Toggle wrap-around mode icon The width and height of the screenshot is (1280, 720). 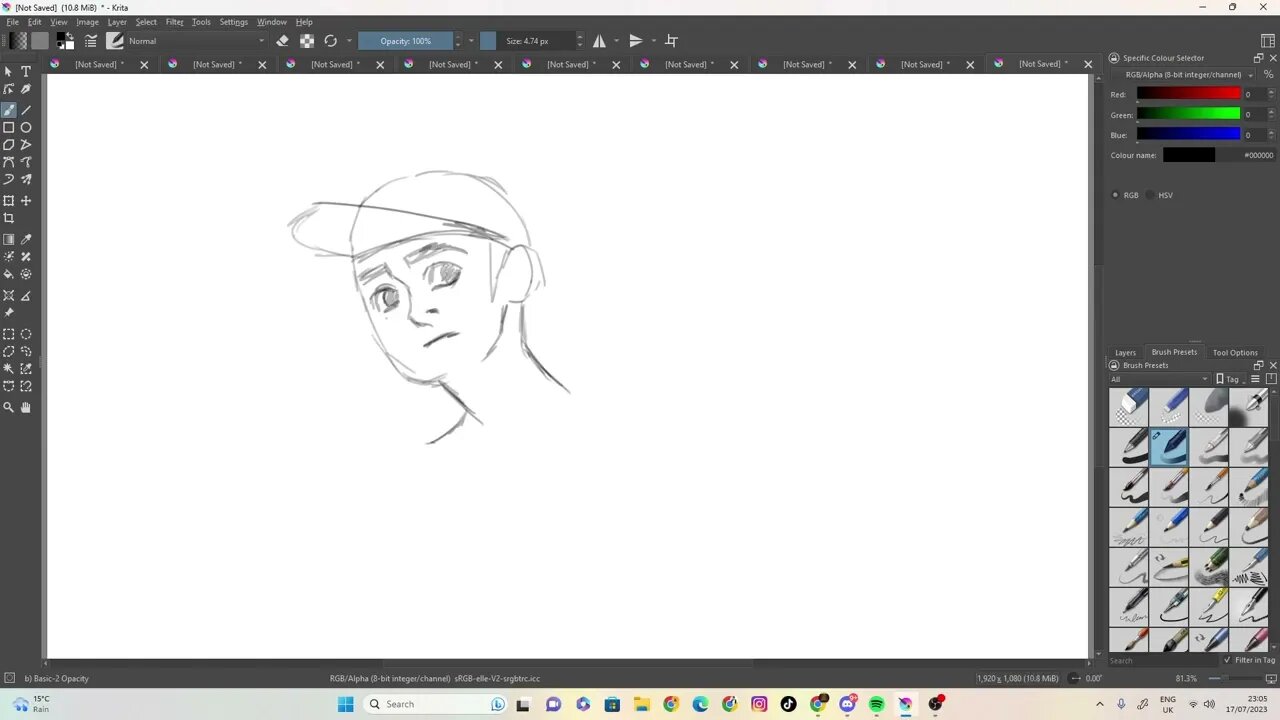pos(672,41)
